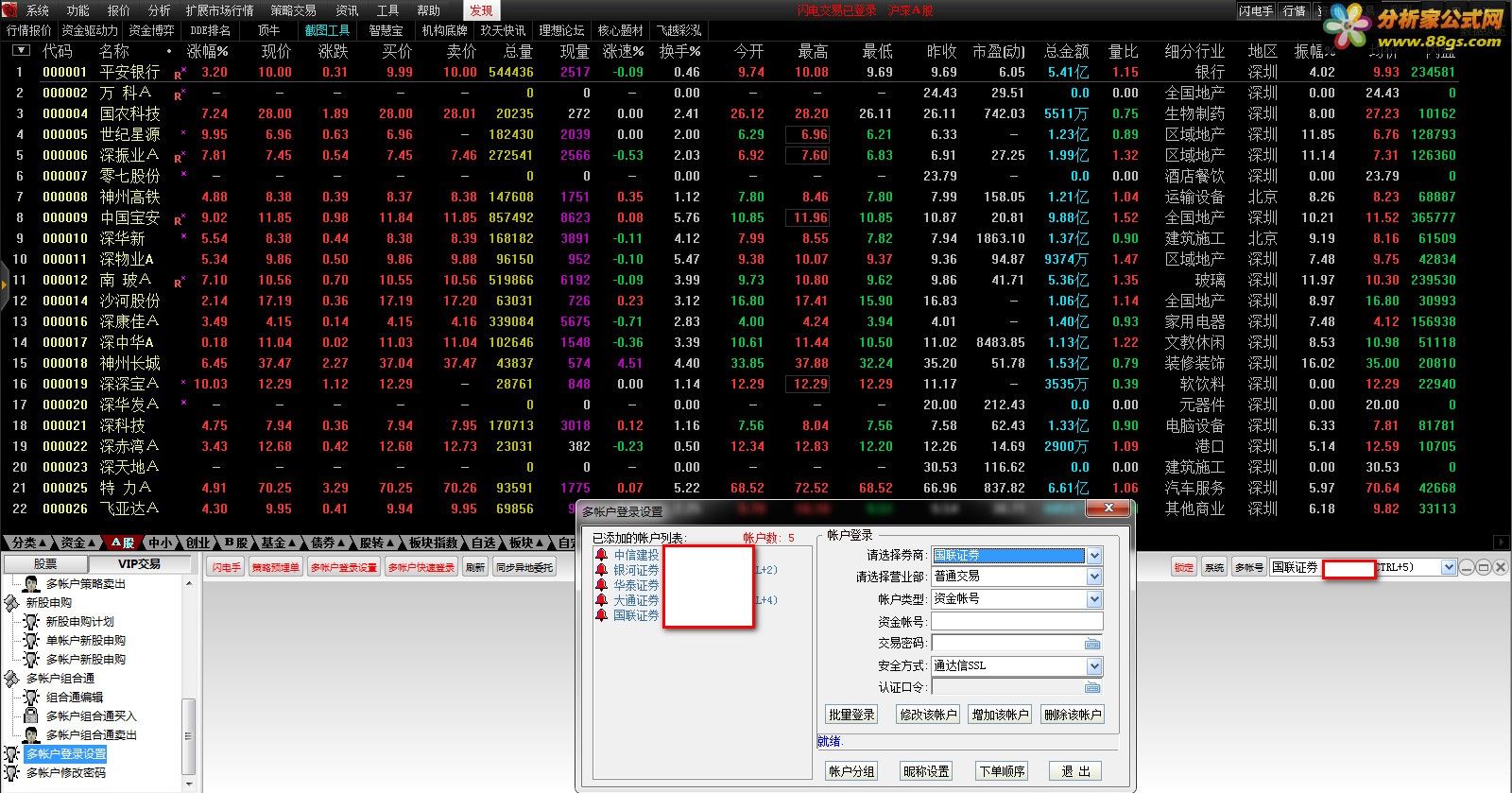Click the lightbulb icon for 单帐户新股申购
The height and width of the screenshot is (793, 1512).
(x=32, y=640)
